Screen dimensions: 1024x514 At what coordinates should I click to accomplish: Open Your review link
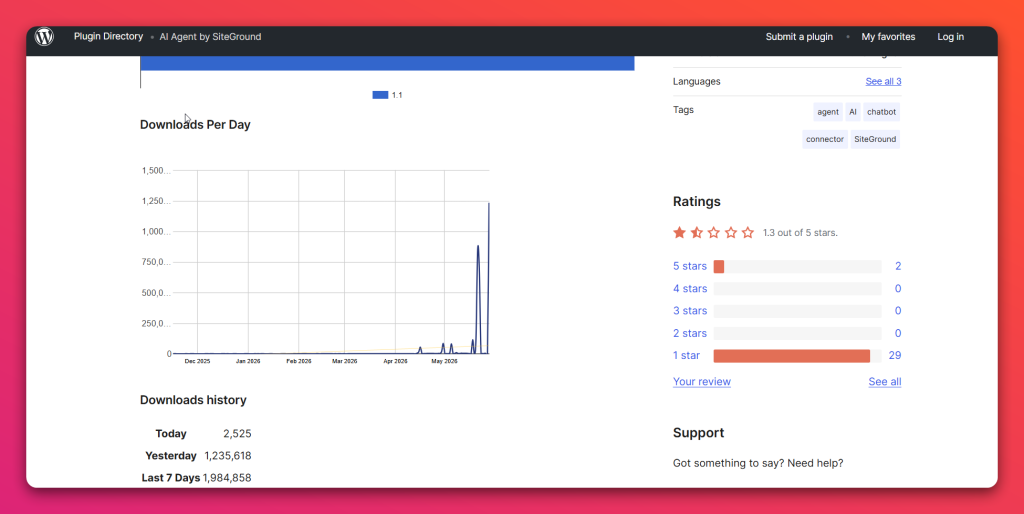701,381
